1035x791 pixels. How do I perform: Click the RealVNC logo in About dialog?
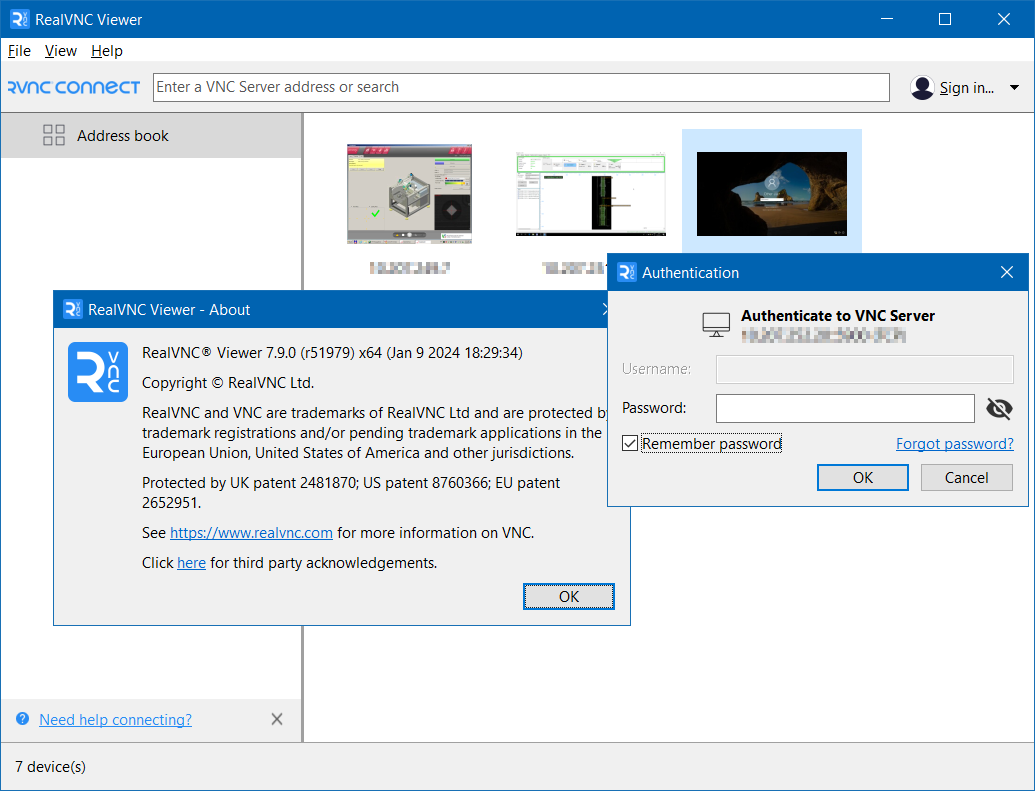[x=98, y=372]
